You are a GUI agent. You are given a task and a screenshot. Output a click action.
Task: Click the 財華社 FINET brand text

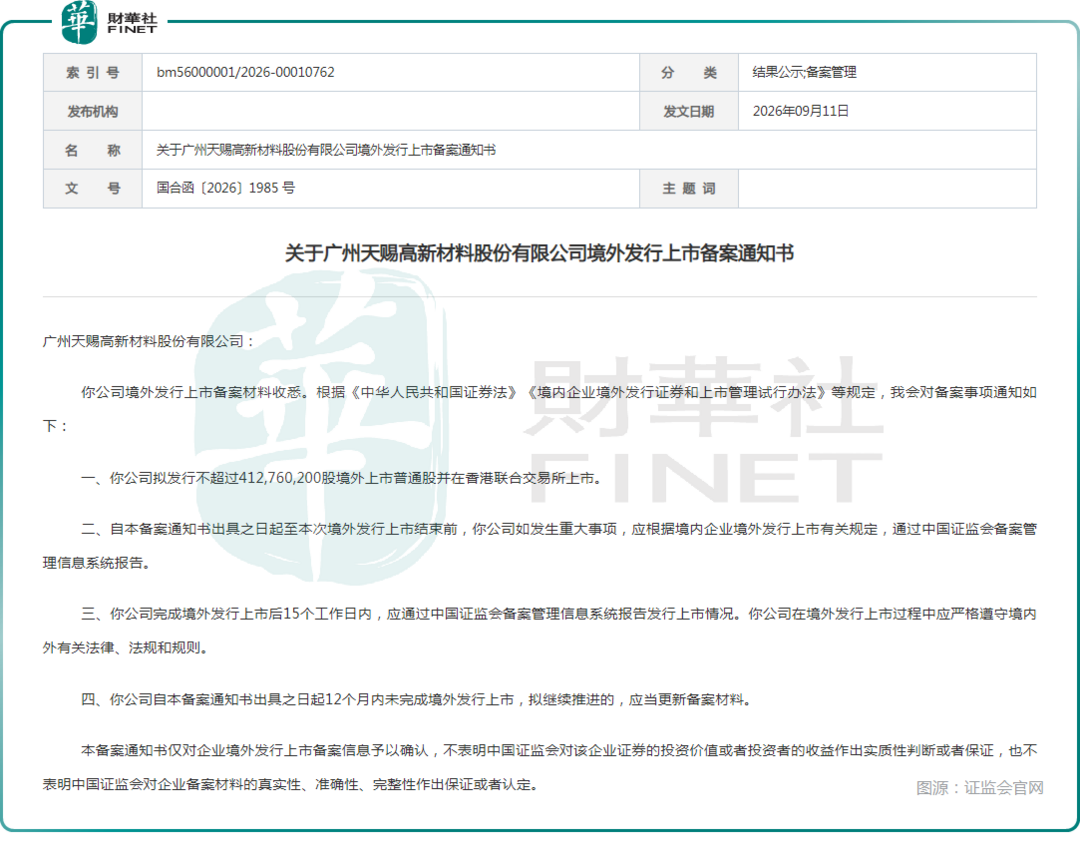click(x=132, y=23)
